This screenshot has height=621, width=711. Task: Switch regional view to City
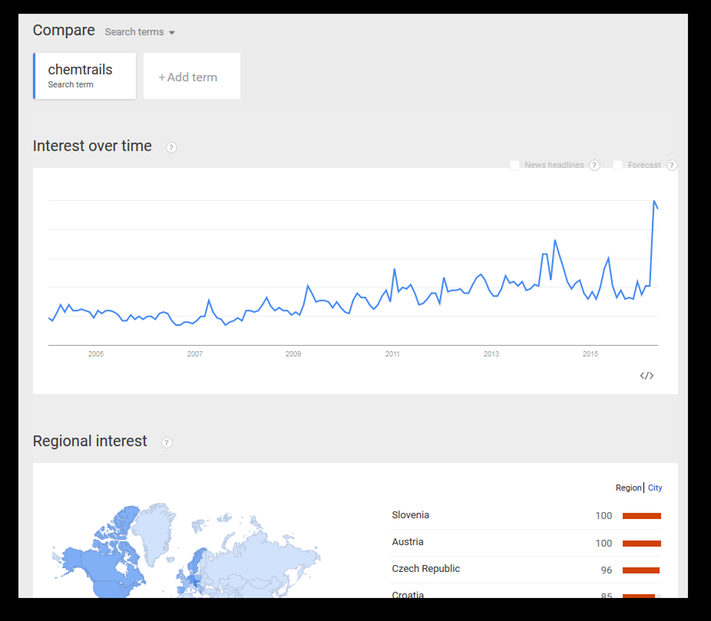[655, 488]
